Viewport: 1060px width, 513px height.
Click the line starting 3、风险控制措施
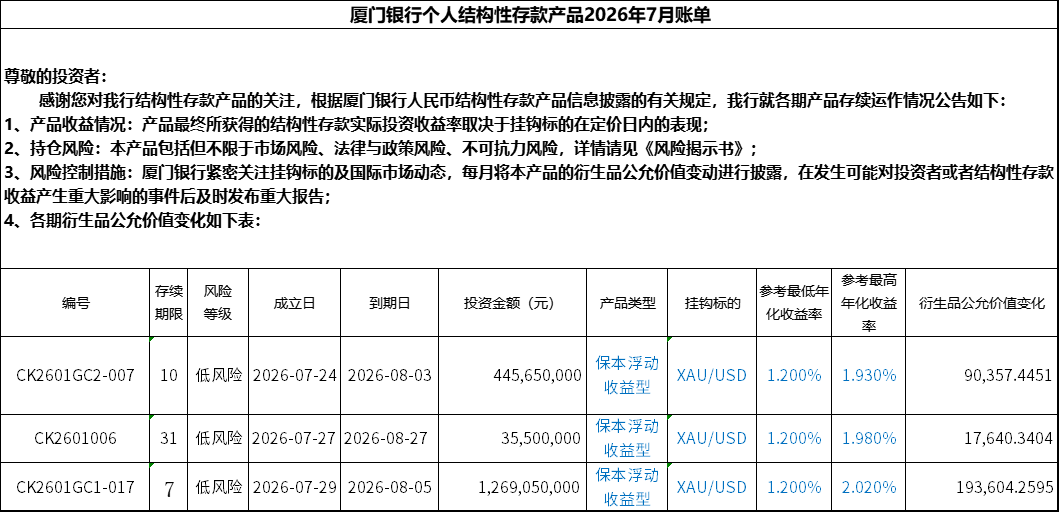tap(530, 184)
